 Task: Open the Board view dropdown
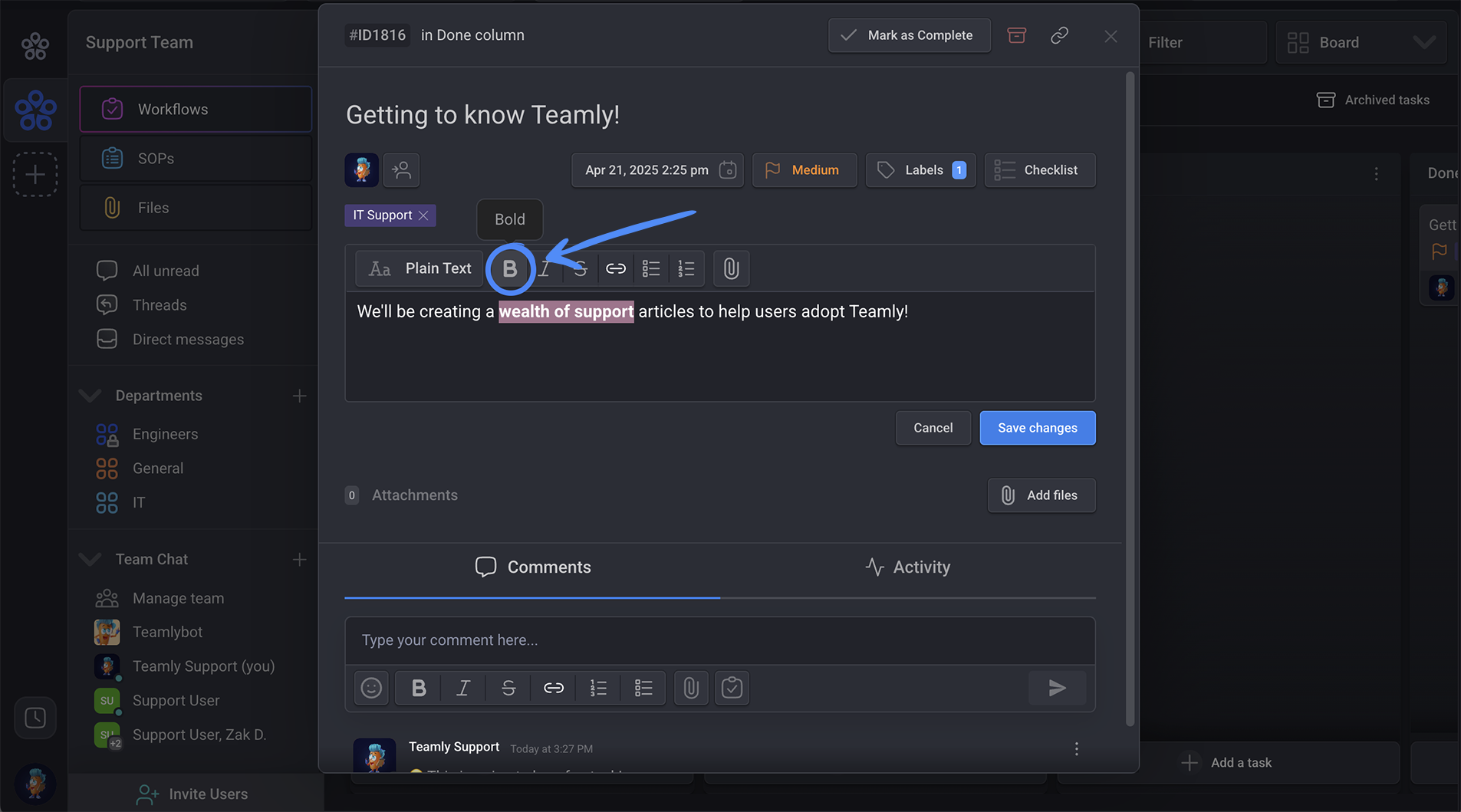1361,42
